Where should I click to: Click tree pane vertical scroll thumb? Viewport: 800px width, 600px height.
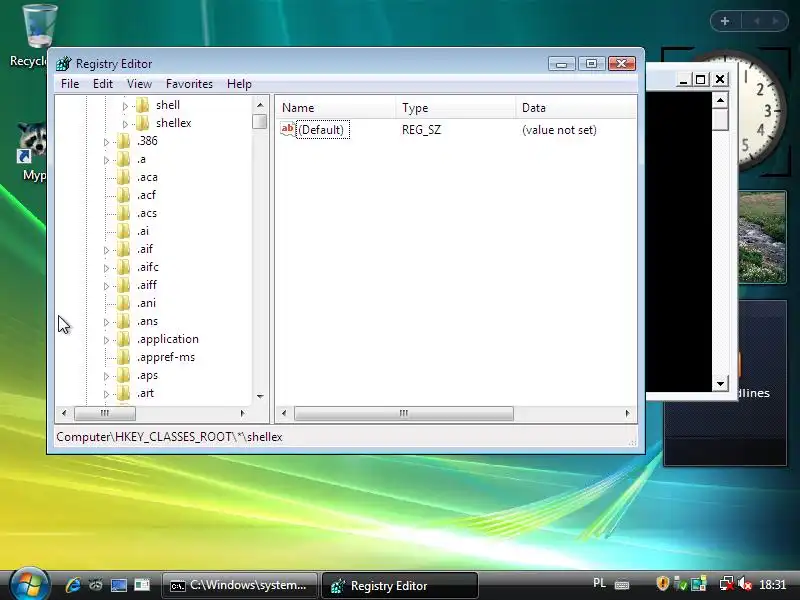(260, 121)
